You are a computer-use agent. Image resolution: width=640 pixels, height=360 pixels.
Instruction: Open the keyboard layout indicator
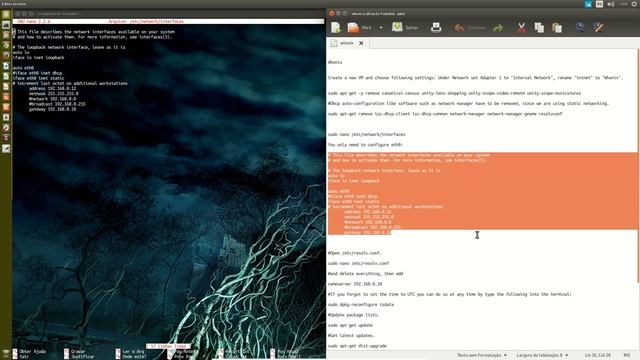[x=599, y=4]
